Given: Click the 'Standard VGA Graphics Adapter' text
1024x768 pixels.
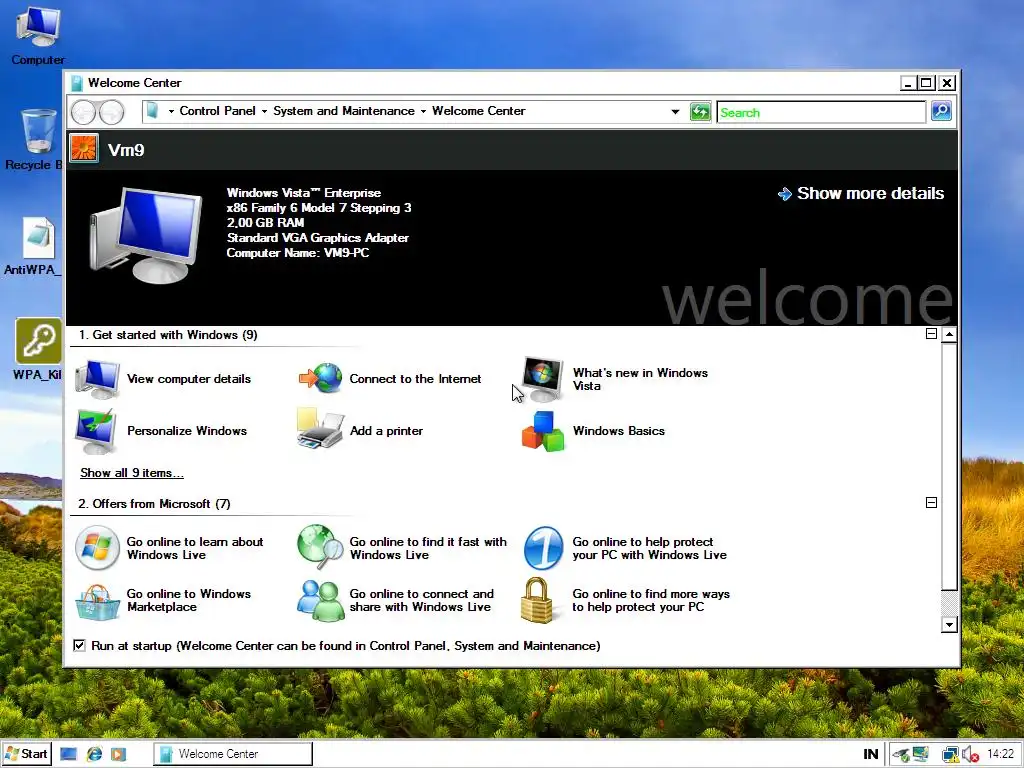Looking at the screenshot, I should tap(317, 238).
